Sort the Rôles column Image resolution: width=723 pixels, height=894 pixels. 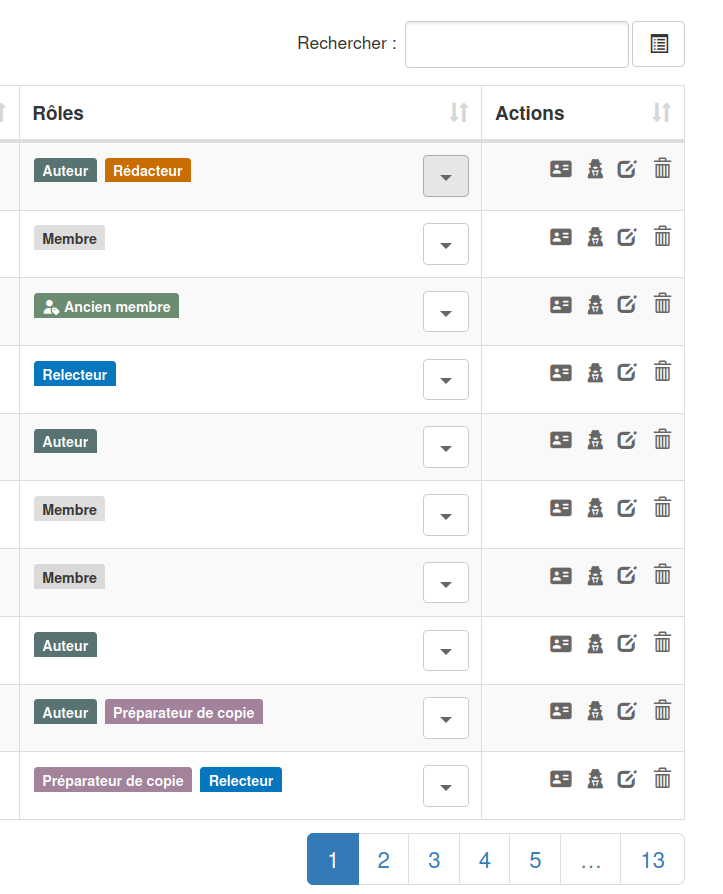[459, 113]
